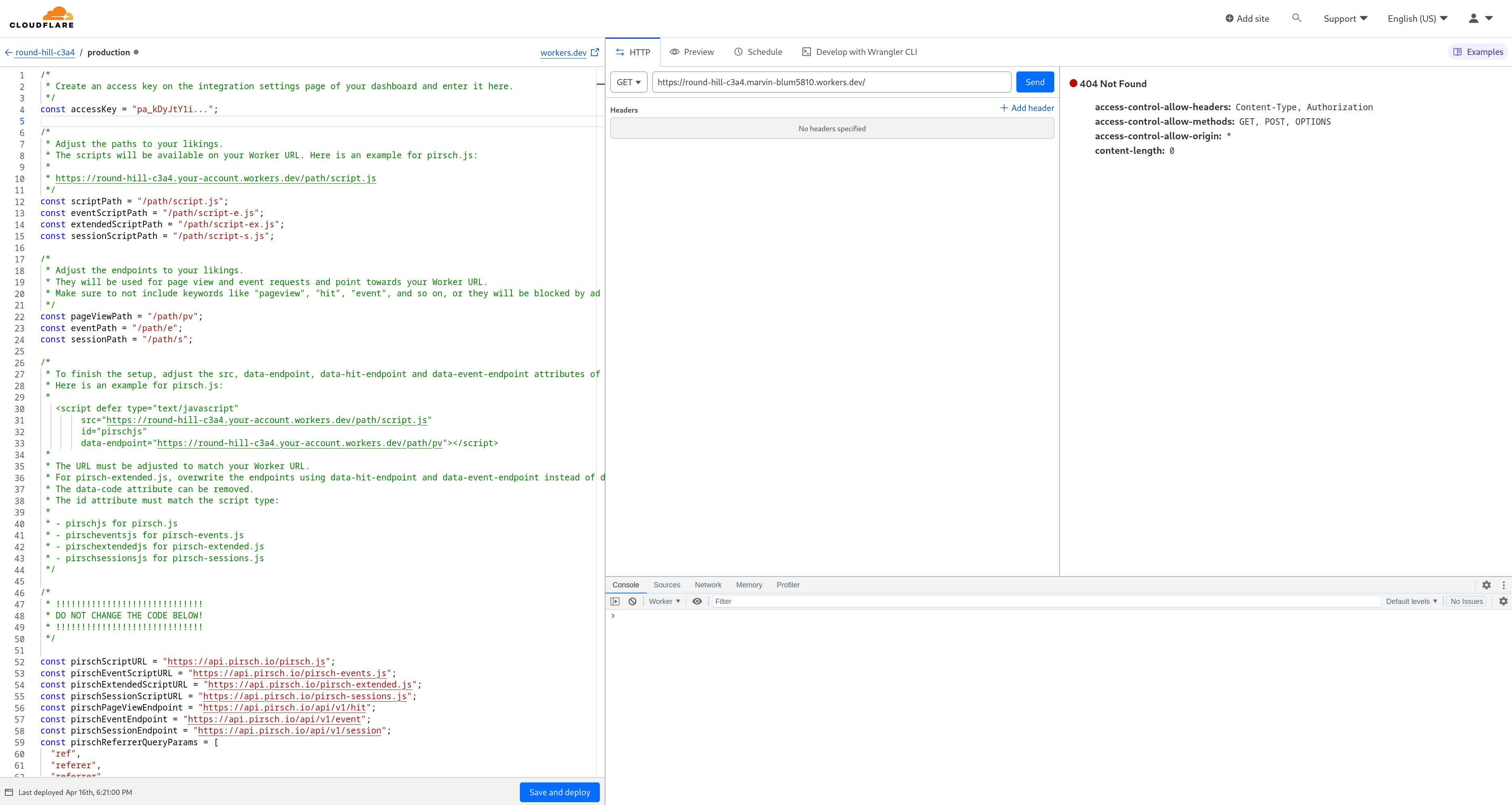Switch to the Preview tab

[x=692, y=52]
